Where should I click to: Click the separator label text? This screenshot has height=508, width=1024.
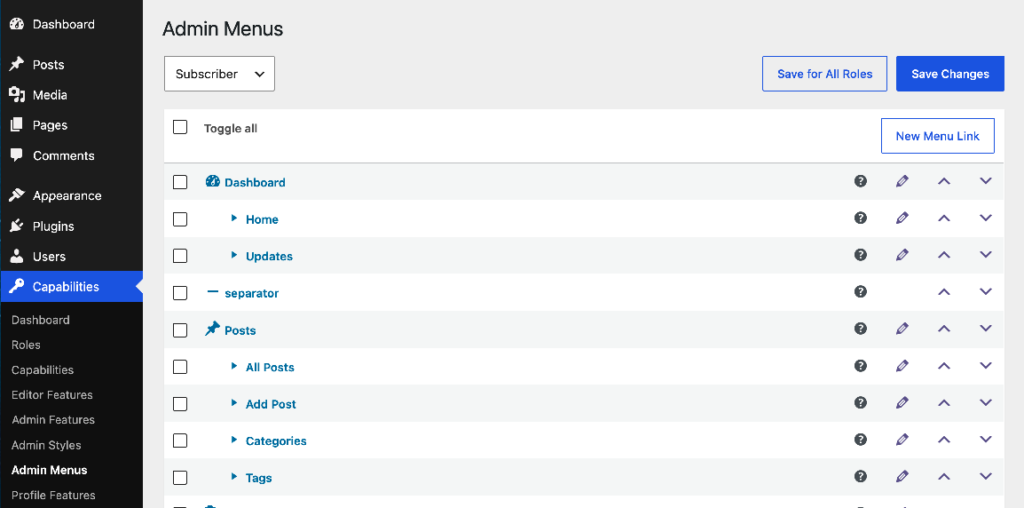point(251,293)
